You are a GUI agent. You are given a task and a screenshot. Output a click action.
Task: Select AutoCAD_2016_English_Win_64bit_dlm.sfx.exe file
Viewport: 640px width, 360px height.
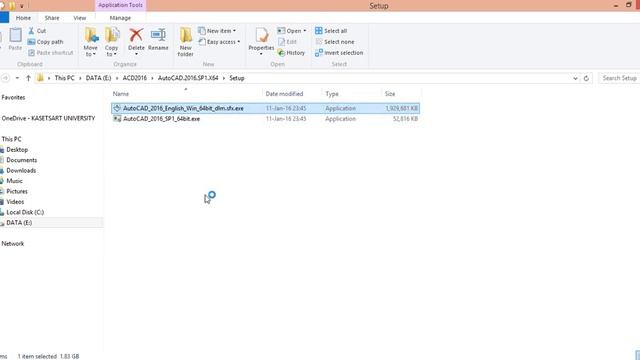265,108
